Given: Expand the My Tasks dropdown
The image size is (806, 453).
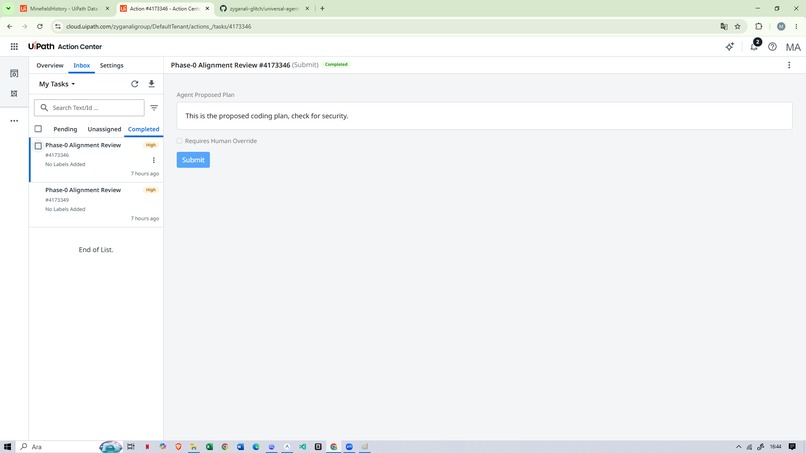Looking at the screenshot, I should (57, 84).
